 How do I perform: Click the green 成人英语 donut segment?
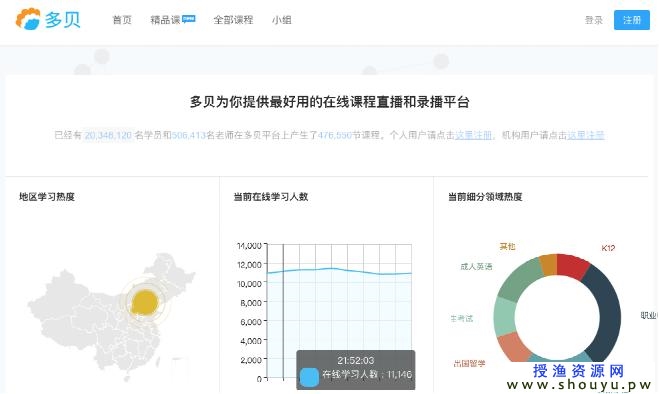pyautogui.click(x=519, y=279)
